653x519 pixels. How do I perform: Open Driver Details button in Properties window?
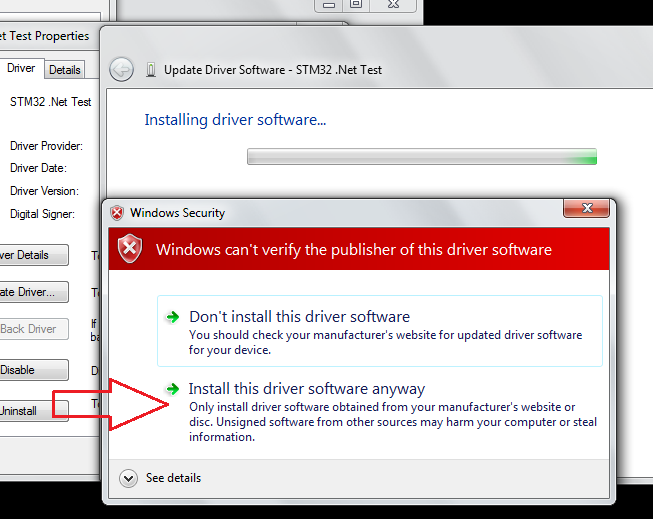pos(34,255)
